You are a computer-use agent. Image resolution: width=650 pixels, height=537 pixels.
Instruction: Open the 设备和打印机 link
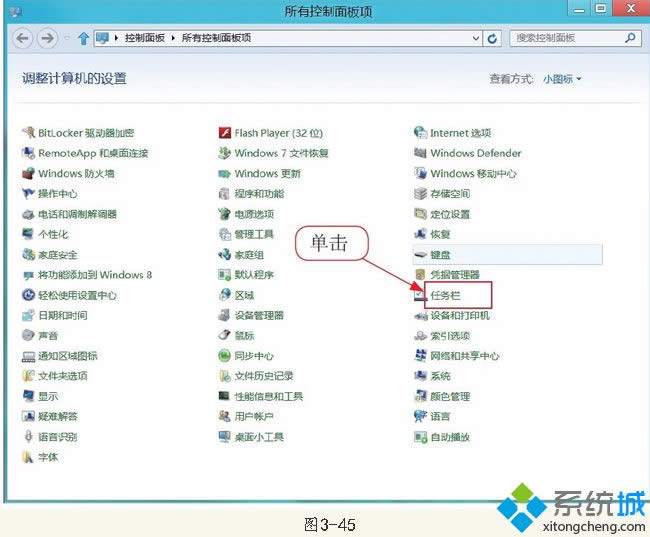click(460, 316)
